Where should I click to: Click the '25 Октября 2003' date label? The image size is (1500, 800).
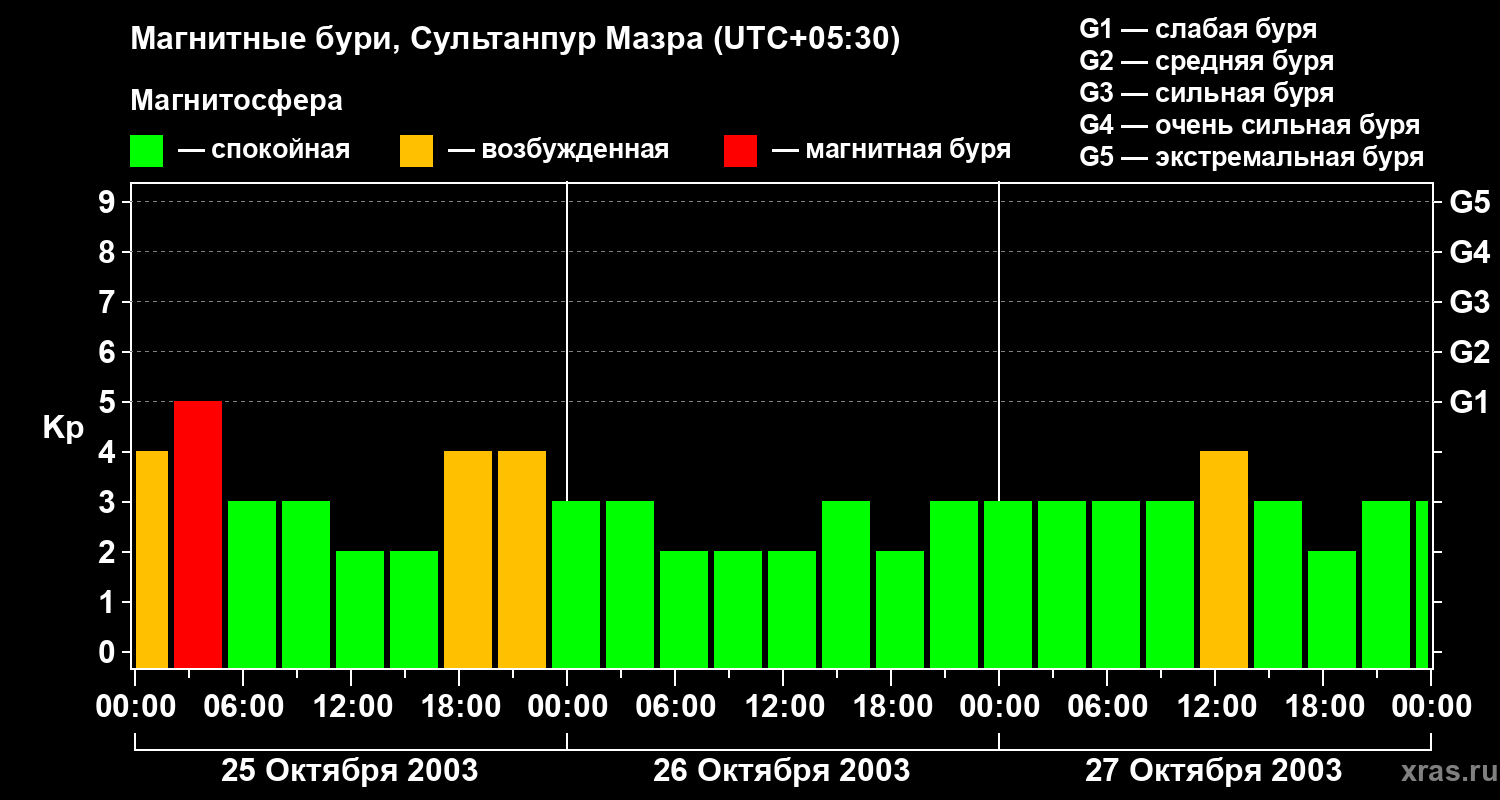point(350,771)
